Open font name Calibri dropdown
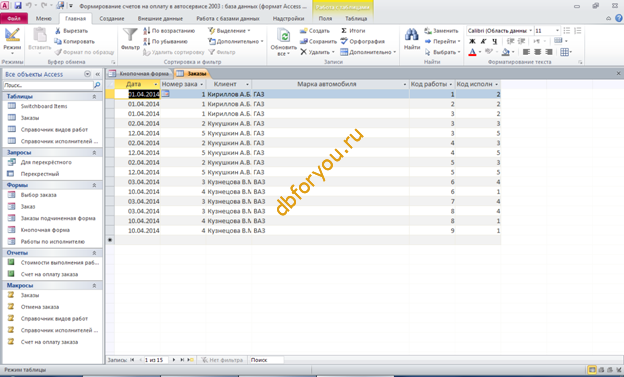 coord(530,31)
